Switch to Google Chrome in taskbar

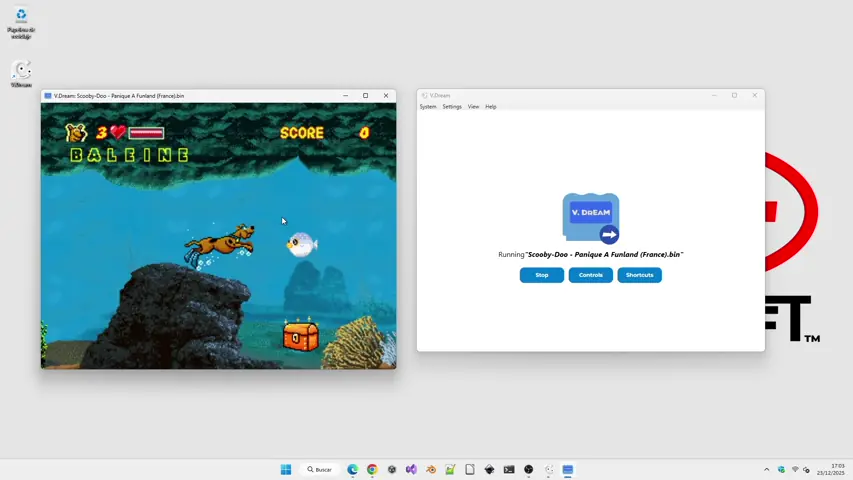(x=372, y=470)
